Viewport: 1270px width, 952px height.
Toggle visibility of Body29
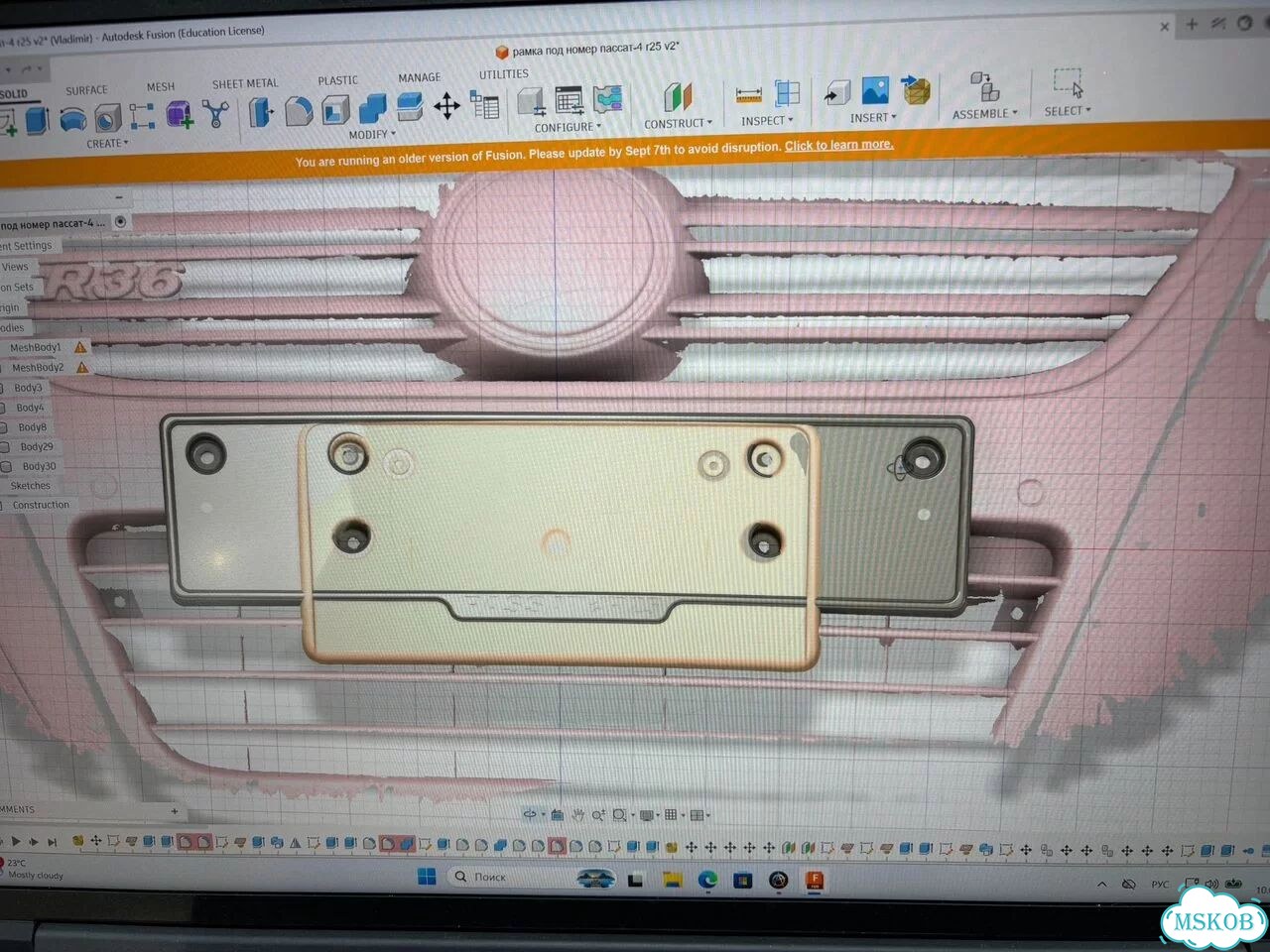tap(7, 447)
